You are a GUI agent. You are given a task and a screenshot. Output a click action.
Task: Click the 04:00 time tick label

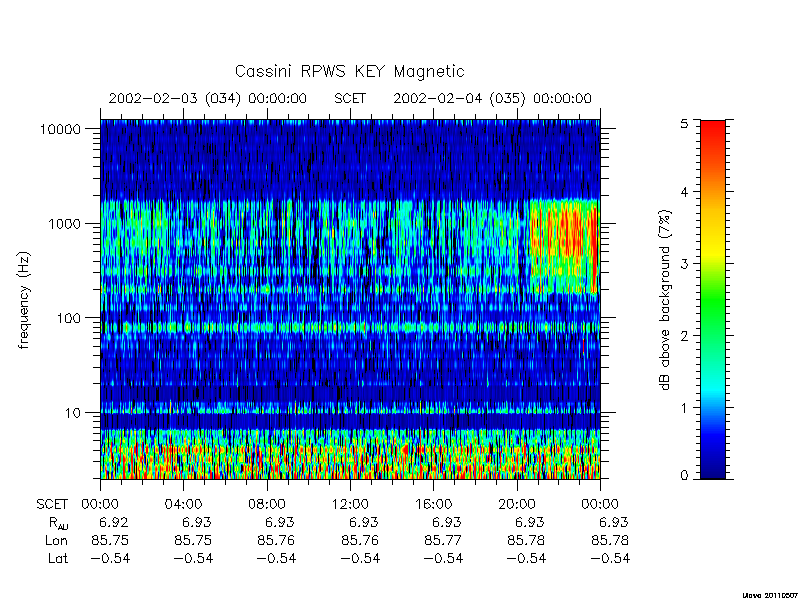click(183, 505)
